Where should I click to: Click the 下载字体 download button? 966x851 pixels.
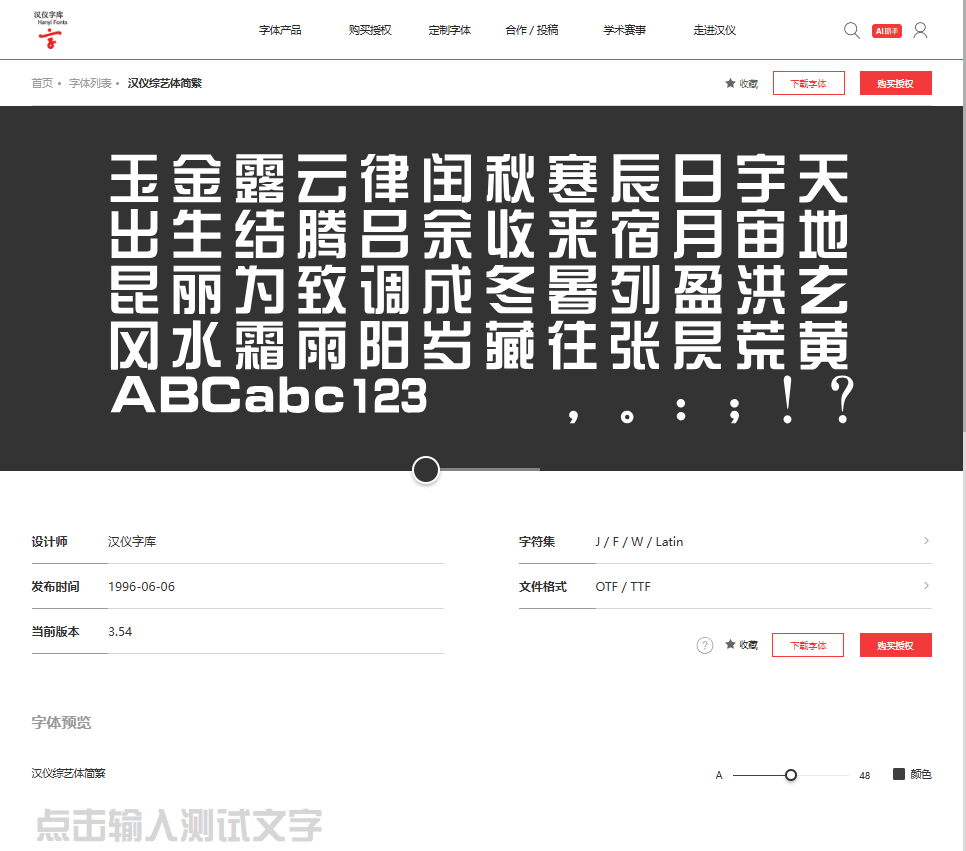[x=808, y=83]
